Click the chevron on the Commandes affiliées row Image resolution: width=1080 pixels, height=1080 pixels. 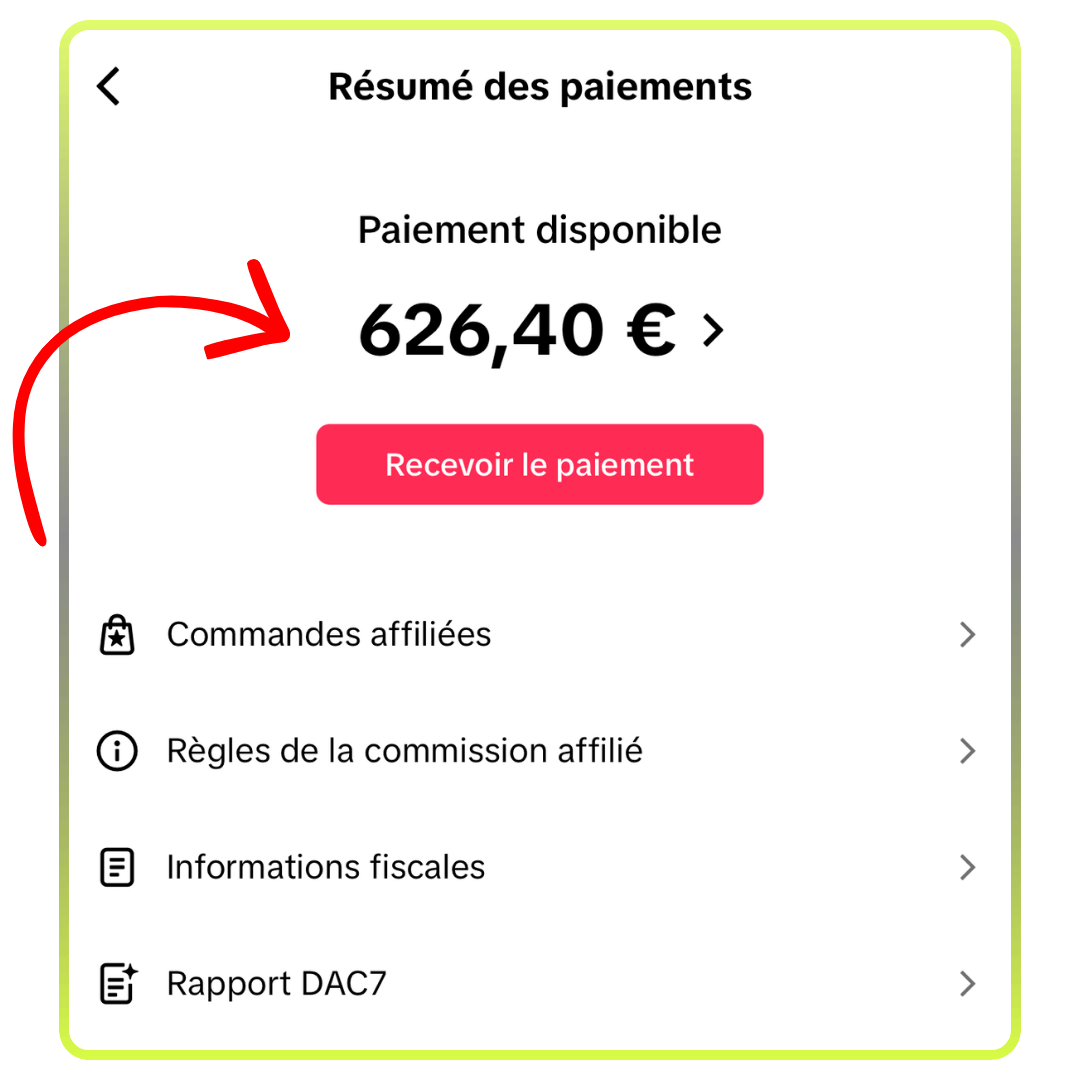pos(966,635)
